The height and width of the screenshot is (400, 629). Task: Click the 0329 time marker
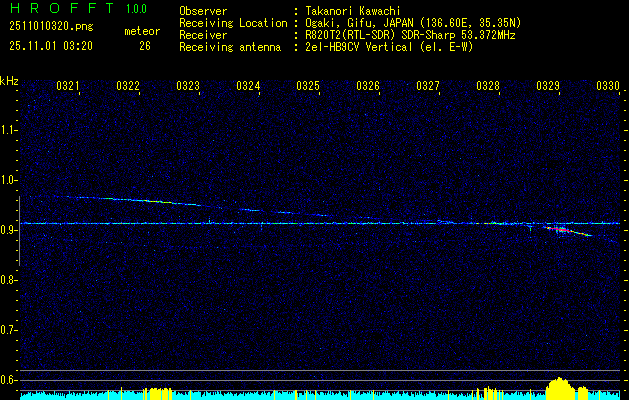pos(548,87)
